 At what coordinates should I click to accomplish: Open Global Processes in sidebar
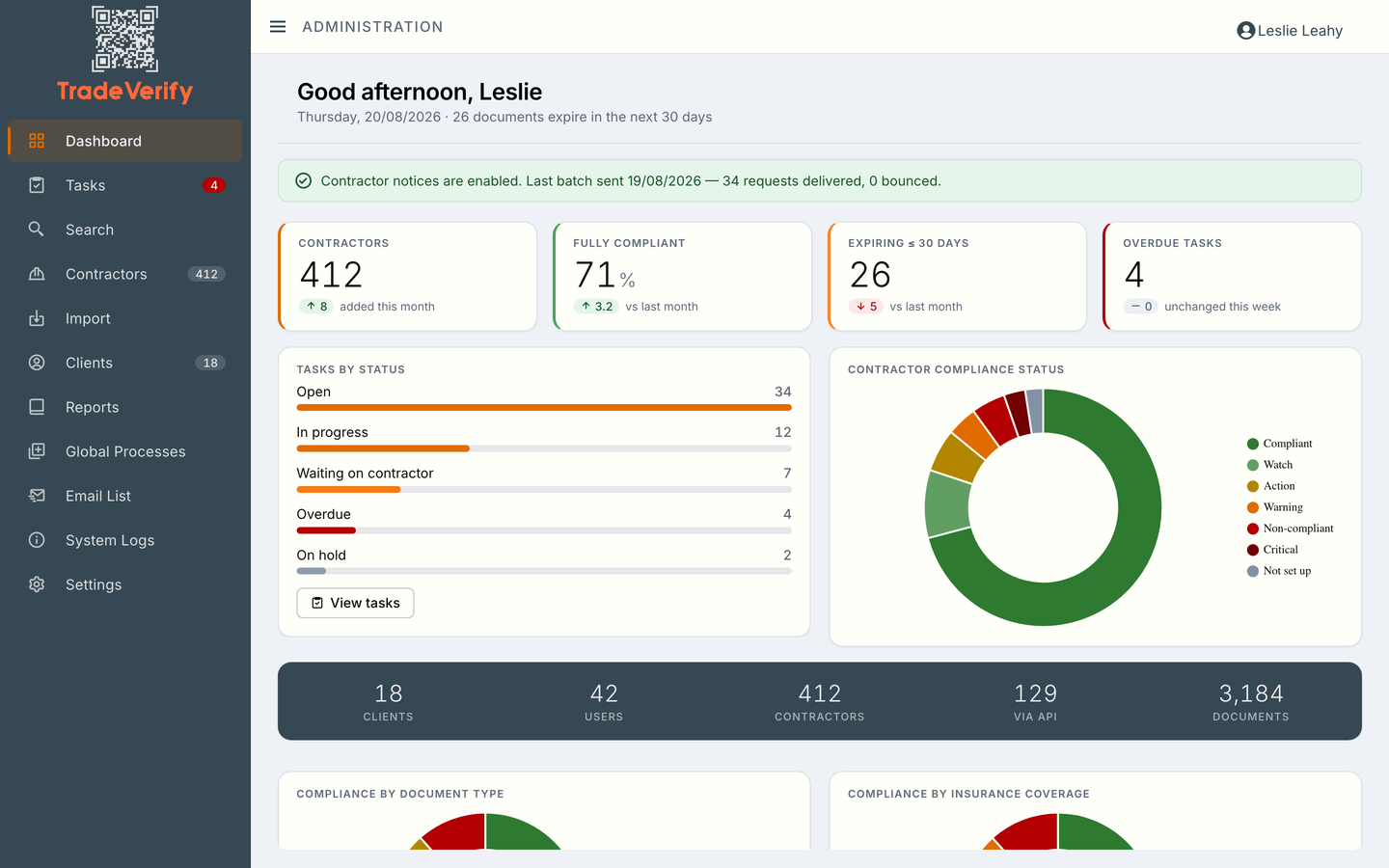point(125,451)
